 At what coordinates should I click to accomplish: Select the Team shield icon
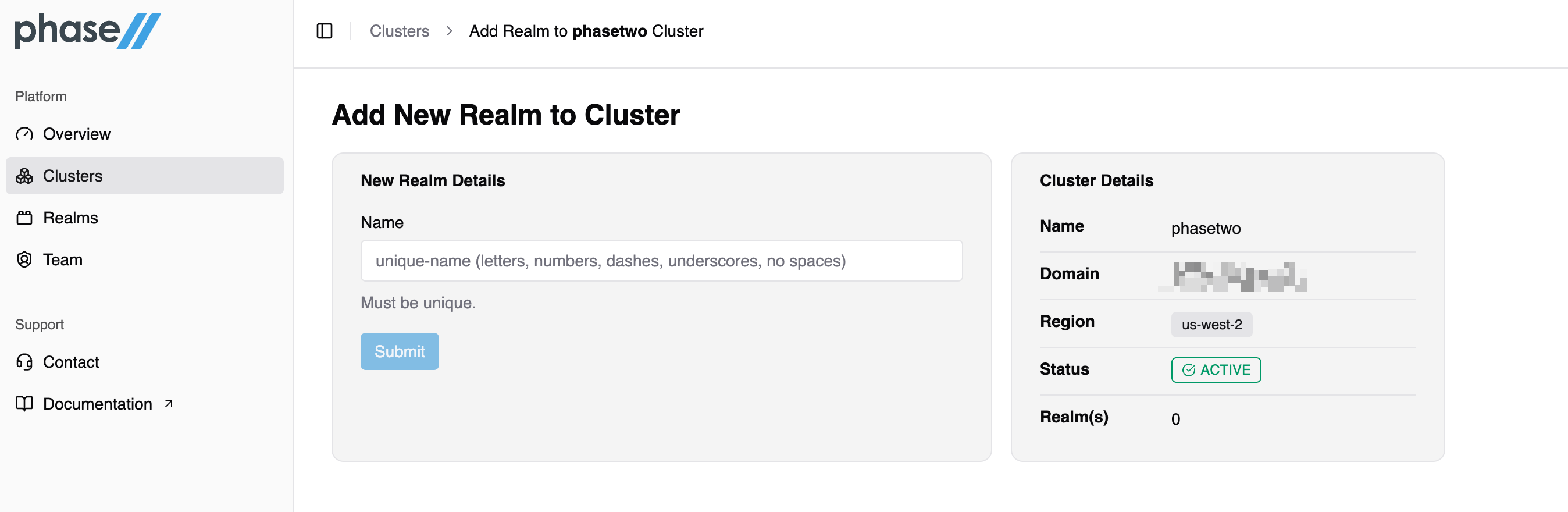click(x=24, y=259)
